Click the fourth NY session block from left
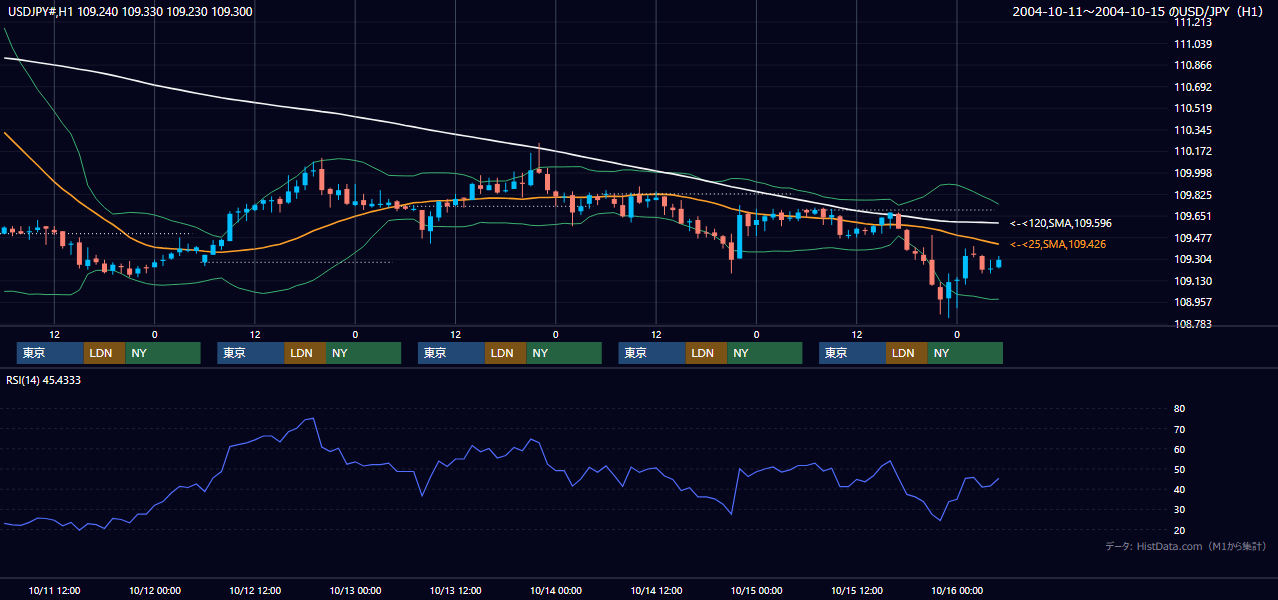 click(x=765, y=353)
